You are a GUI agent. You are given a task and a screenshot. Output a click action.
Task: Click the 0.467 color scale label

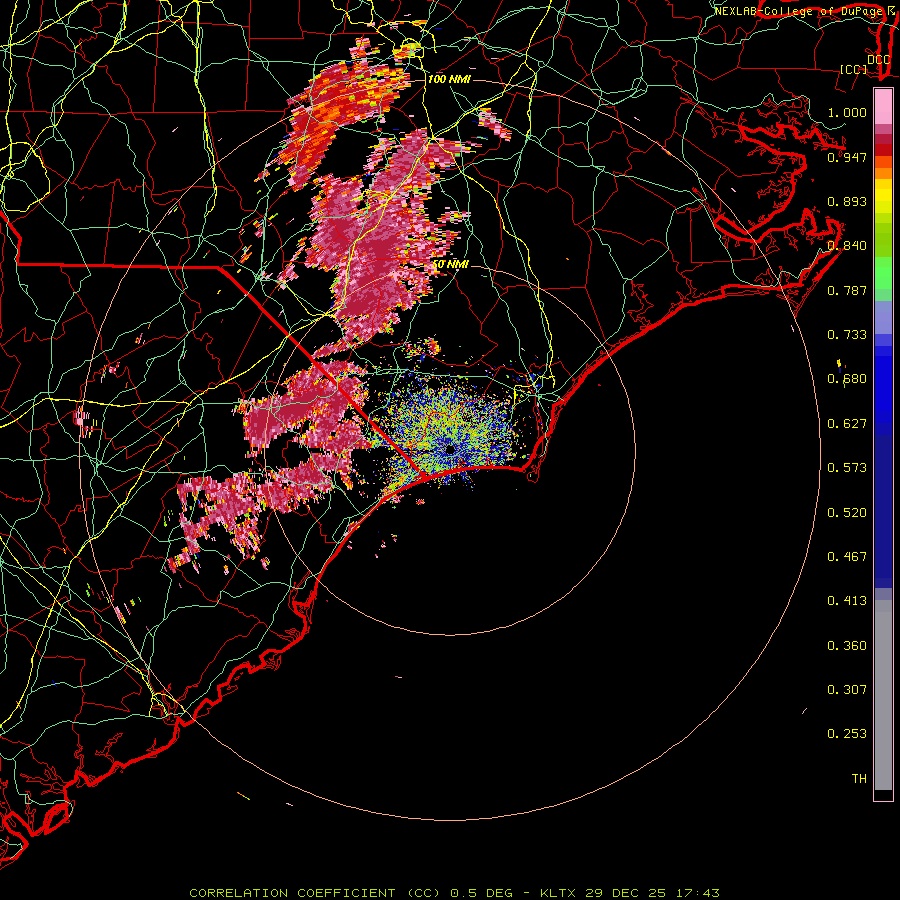pos(847,557)
